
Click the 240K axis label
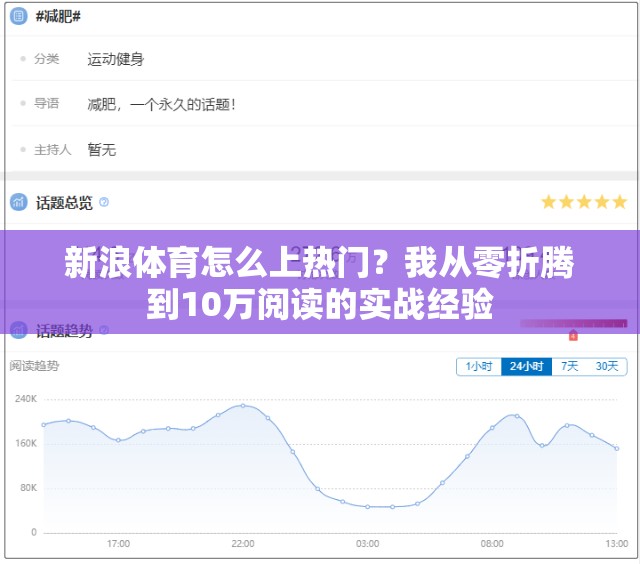pyautogui.click(x=26, y=399)
